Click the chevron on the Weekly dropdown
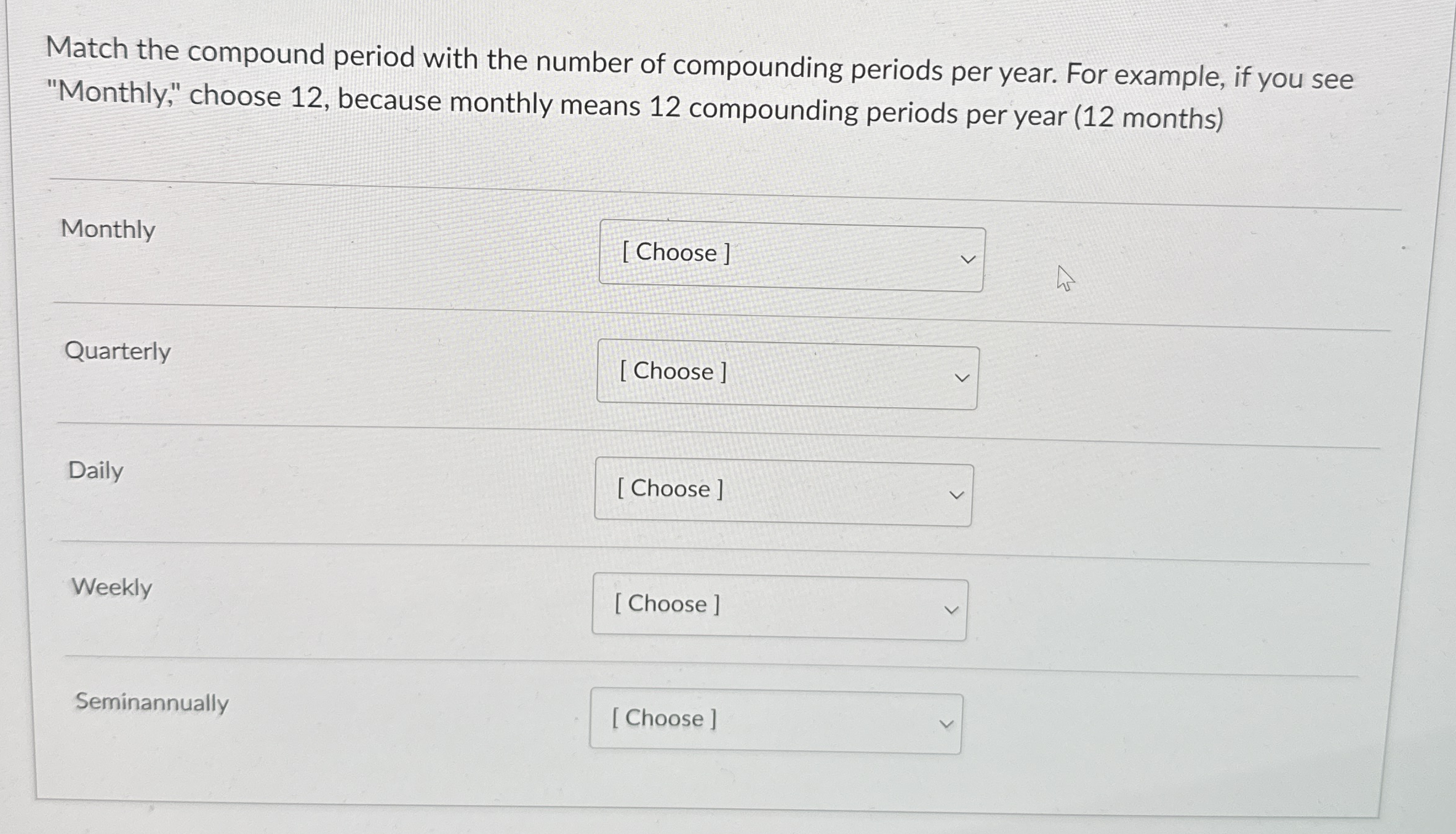Screen dimensions: 1456x834 (950, 610)
